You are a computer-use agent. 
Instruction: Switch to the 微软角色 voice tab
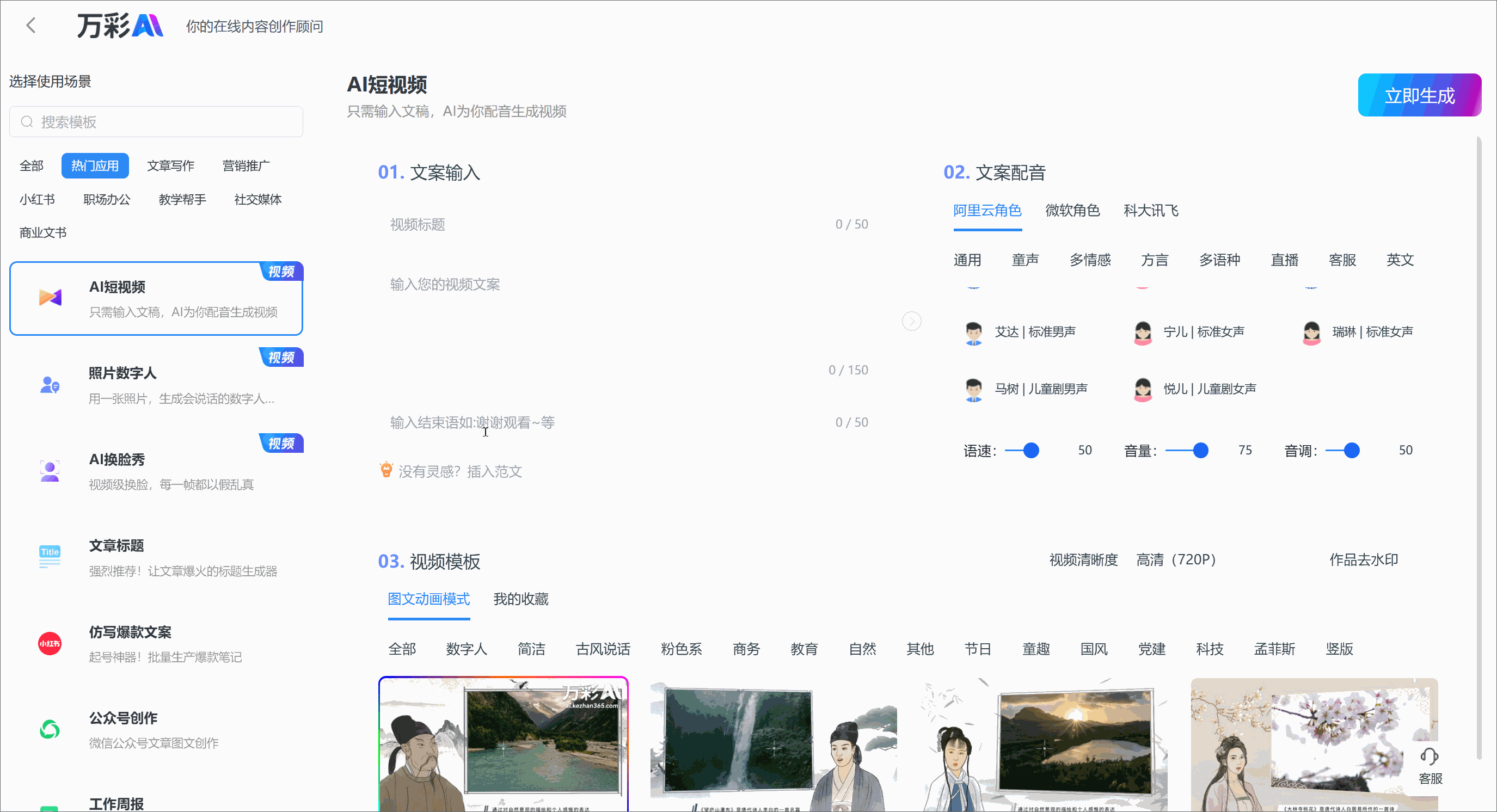point(1072,210)
